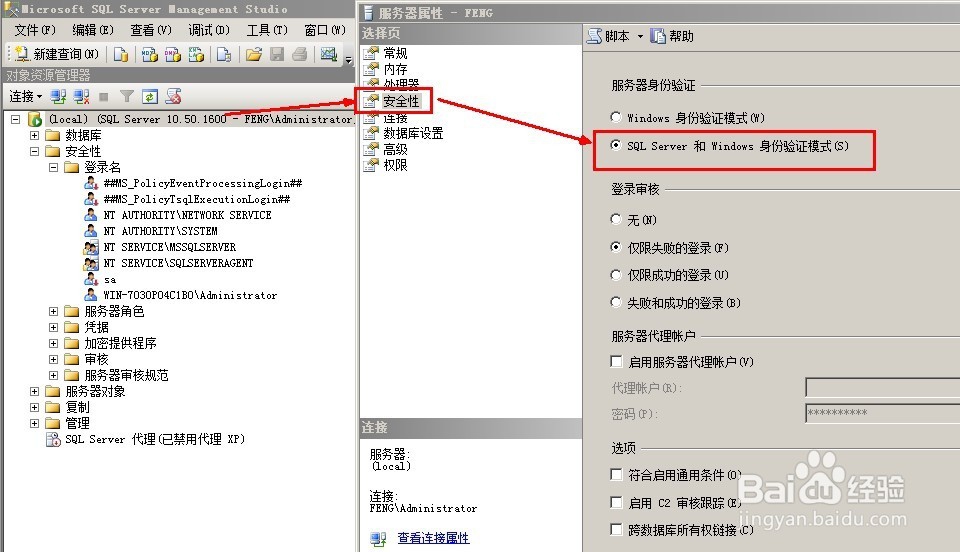960x552 pixels.
Task: Select Windows 身份验证模式 radio button
Action: tap(616, 117)
